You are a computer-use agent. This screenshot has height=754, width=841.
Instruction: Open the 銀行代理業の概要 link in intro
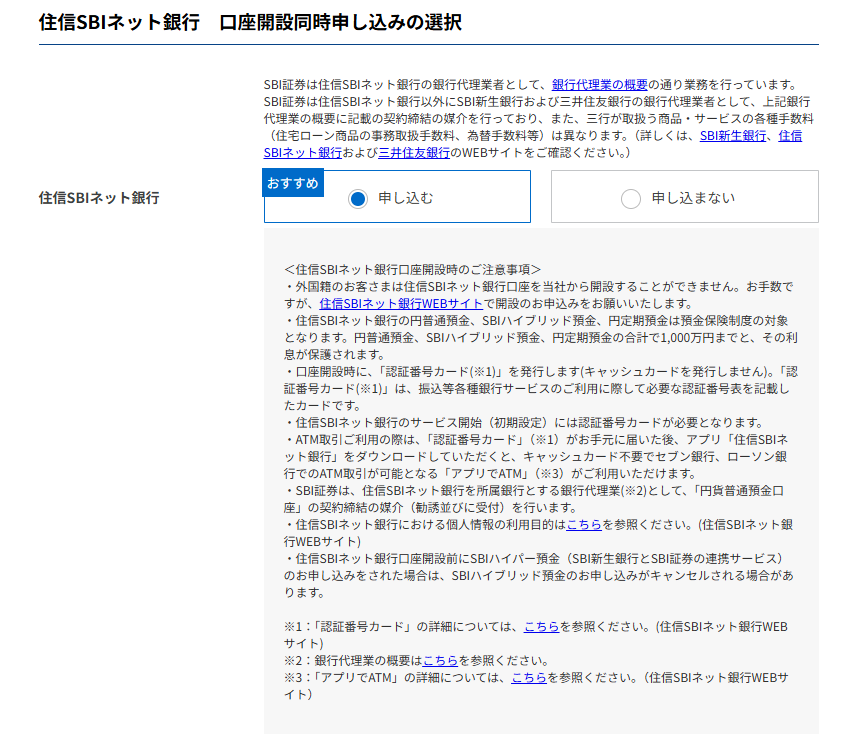tap(599, 85)
